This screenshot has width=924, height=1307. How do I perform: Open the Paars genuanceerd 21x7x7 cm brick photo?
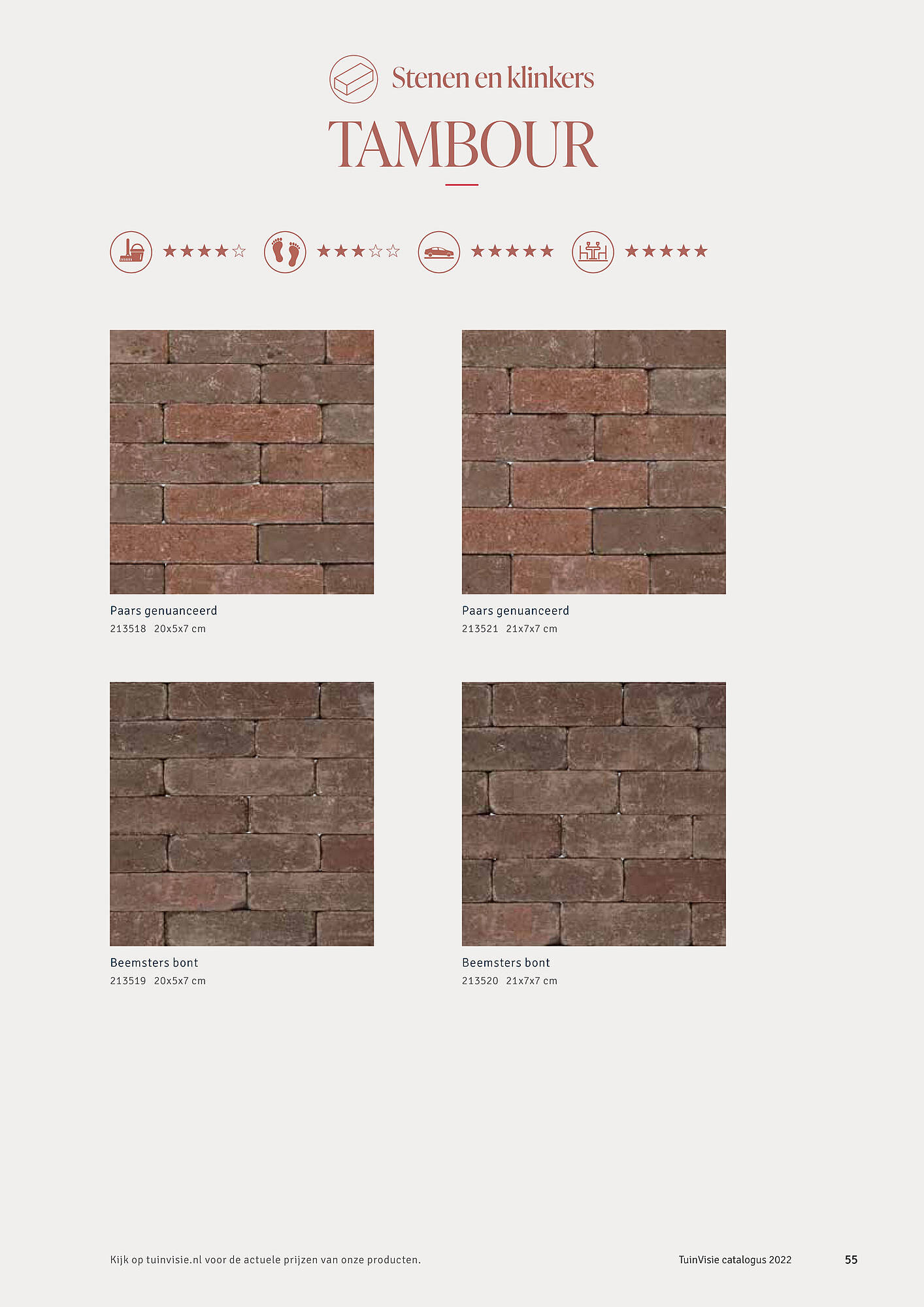[594, 462]
